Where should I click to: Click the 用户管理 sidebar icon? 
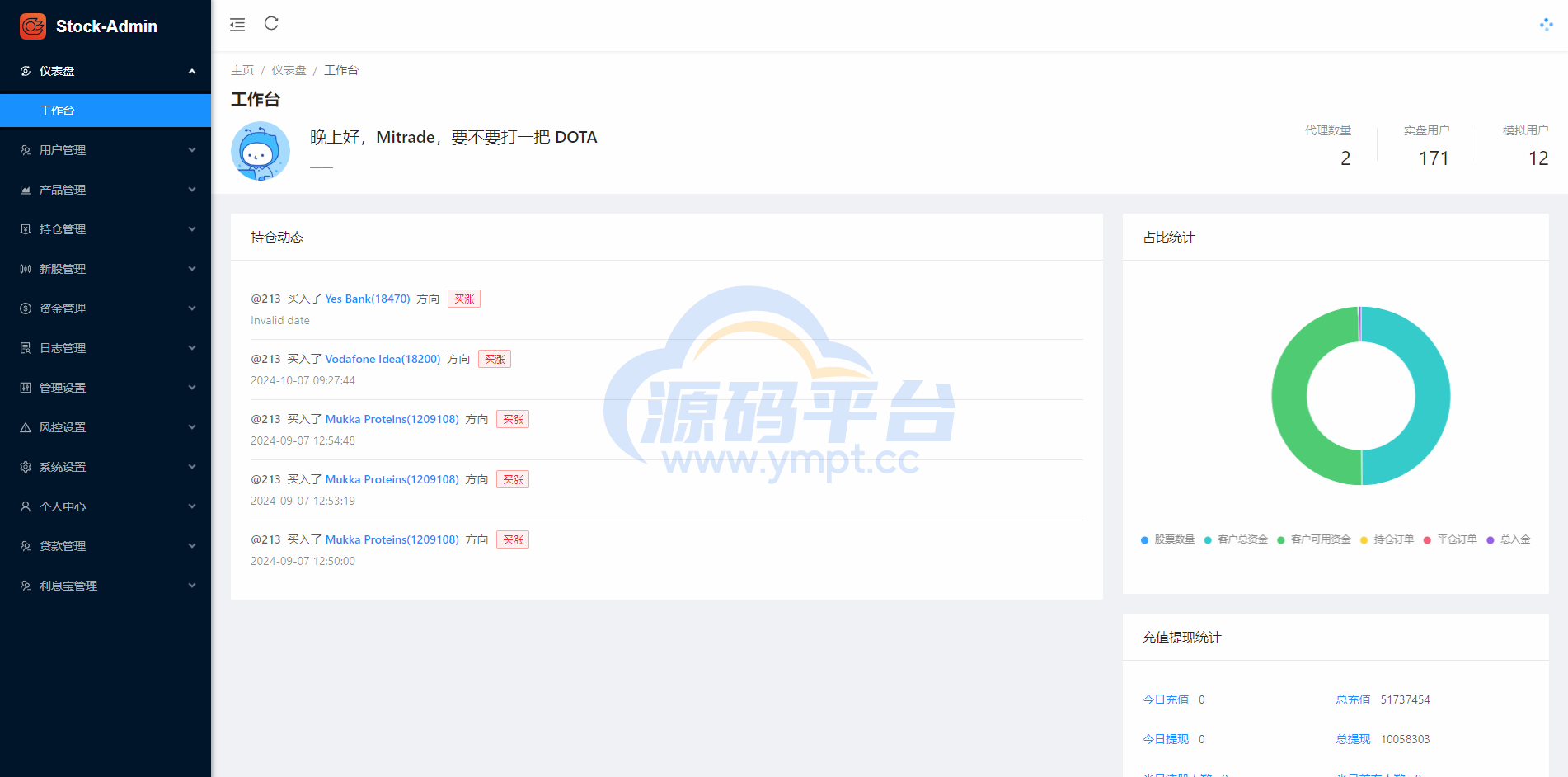26,150
